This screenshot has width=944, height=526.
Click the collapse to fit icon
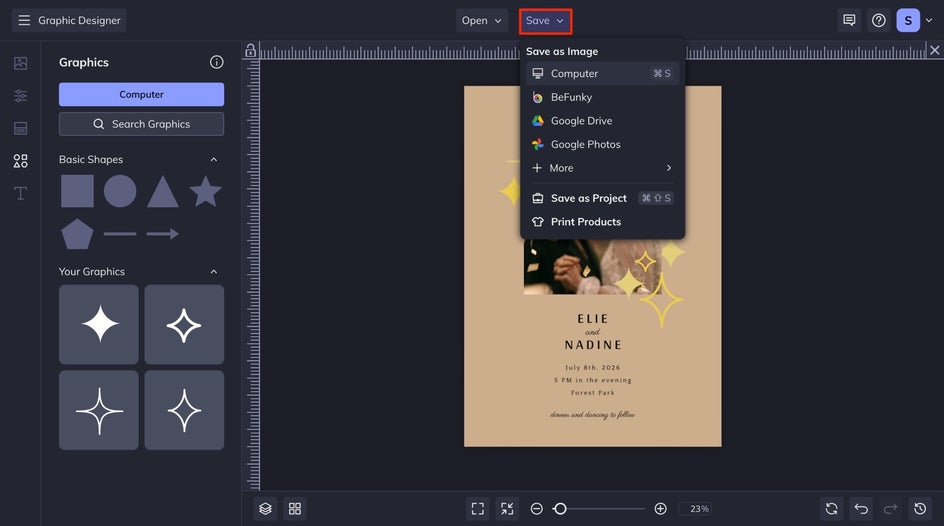[507, 509]
